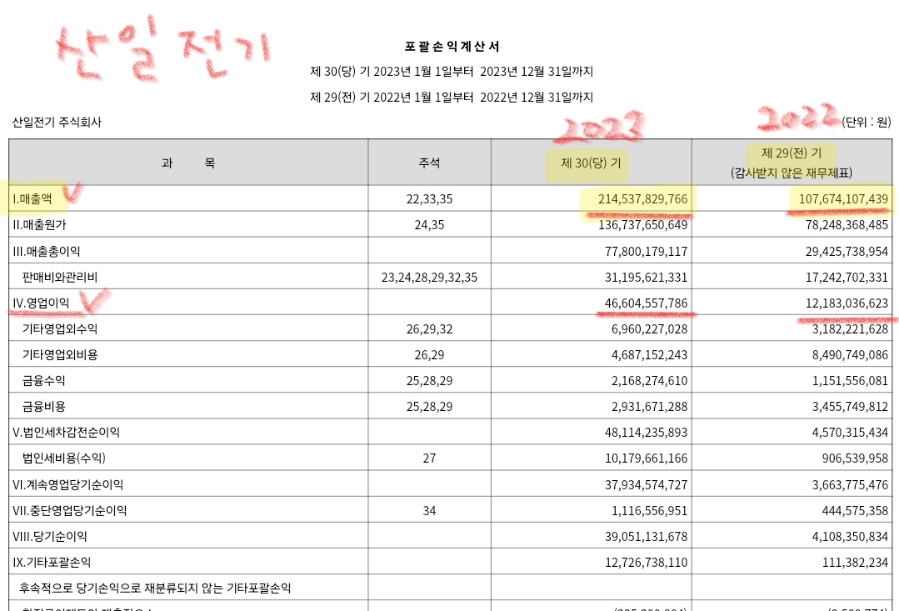The width and height of the screenshot is (899, 611).
Task: Click the prior sales value 107,674,107,439
Action: point(843,199)
